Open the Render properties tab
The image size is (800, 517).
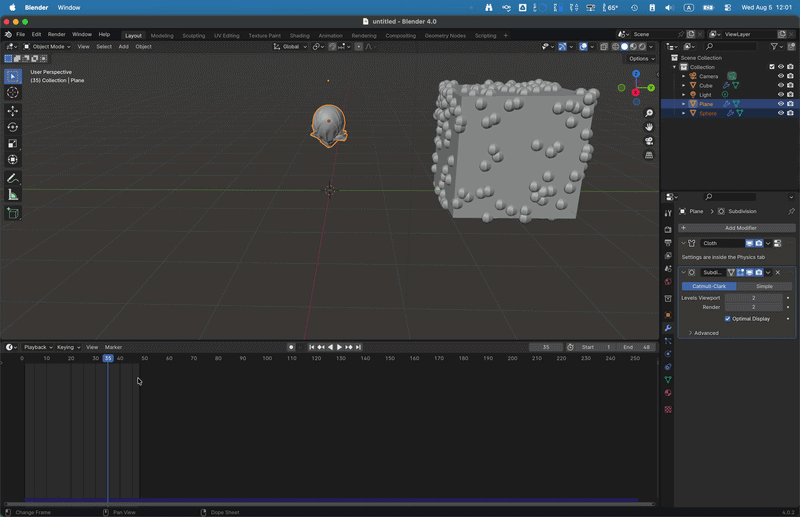pyautogui.click(x=668, y=230)
